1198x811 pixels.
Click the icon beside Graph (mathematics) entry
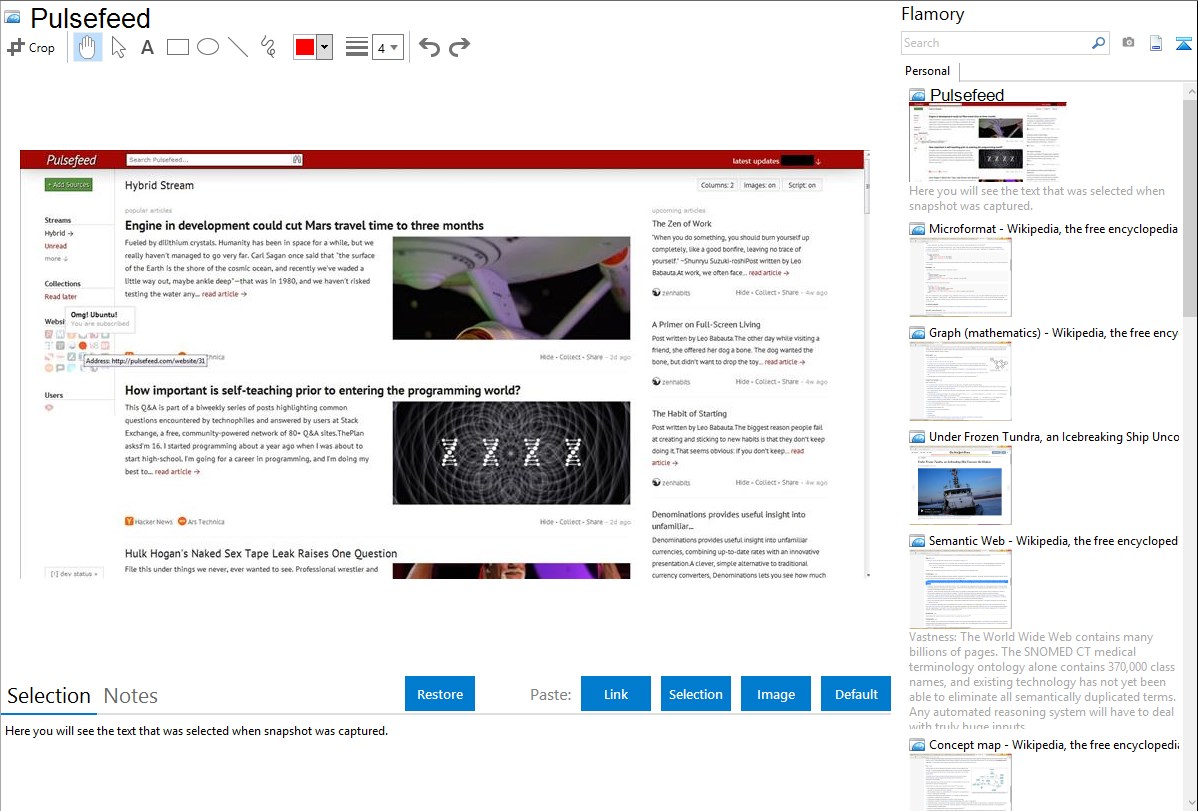click(917, 333)
